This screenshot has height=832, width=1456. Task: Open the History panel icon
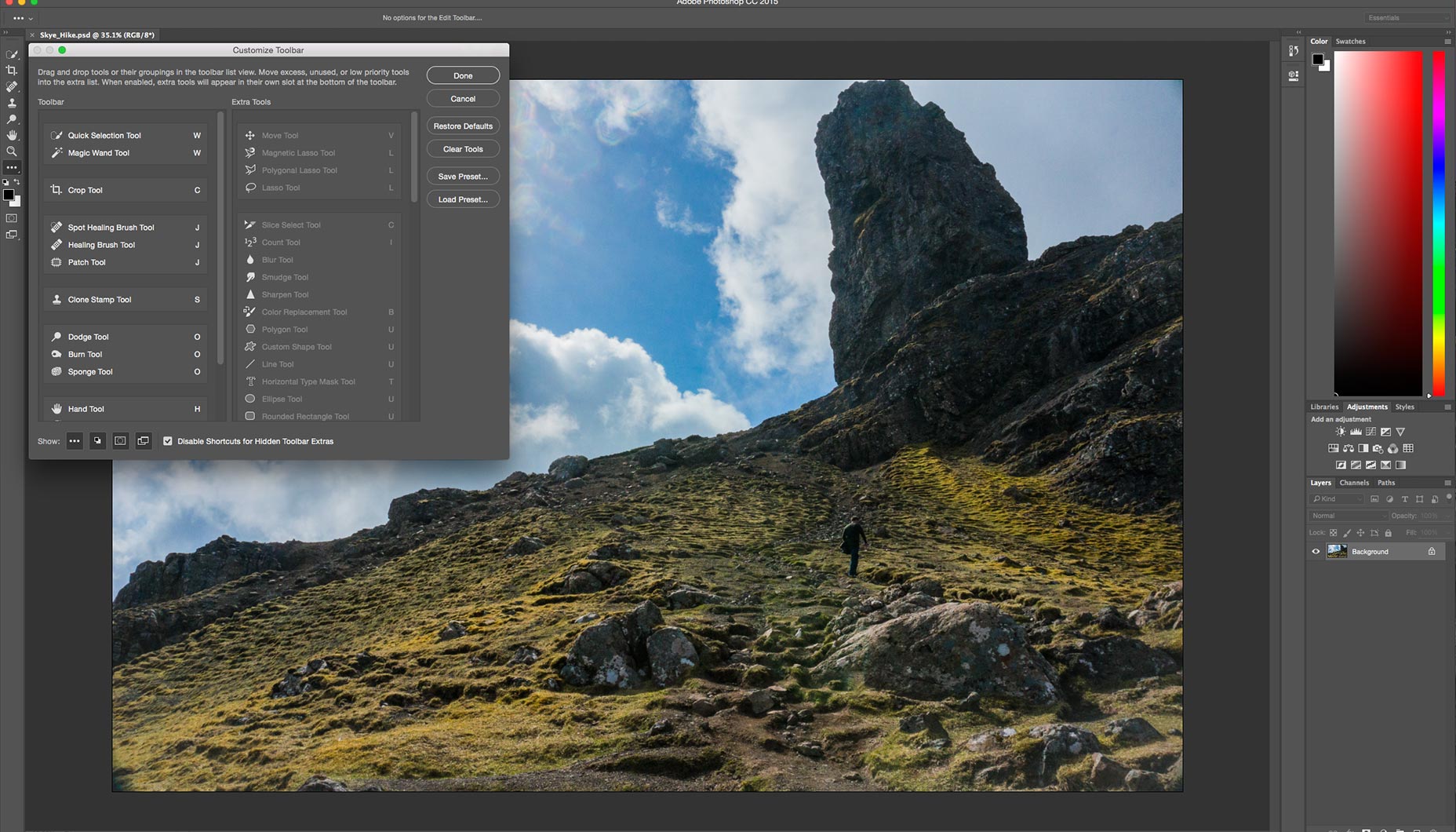1294,51
